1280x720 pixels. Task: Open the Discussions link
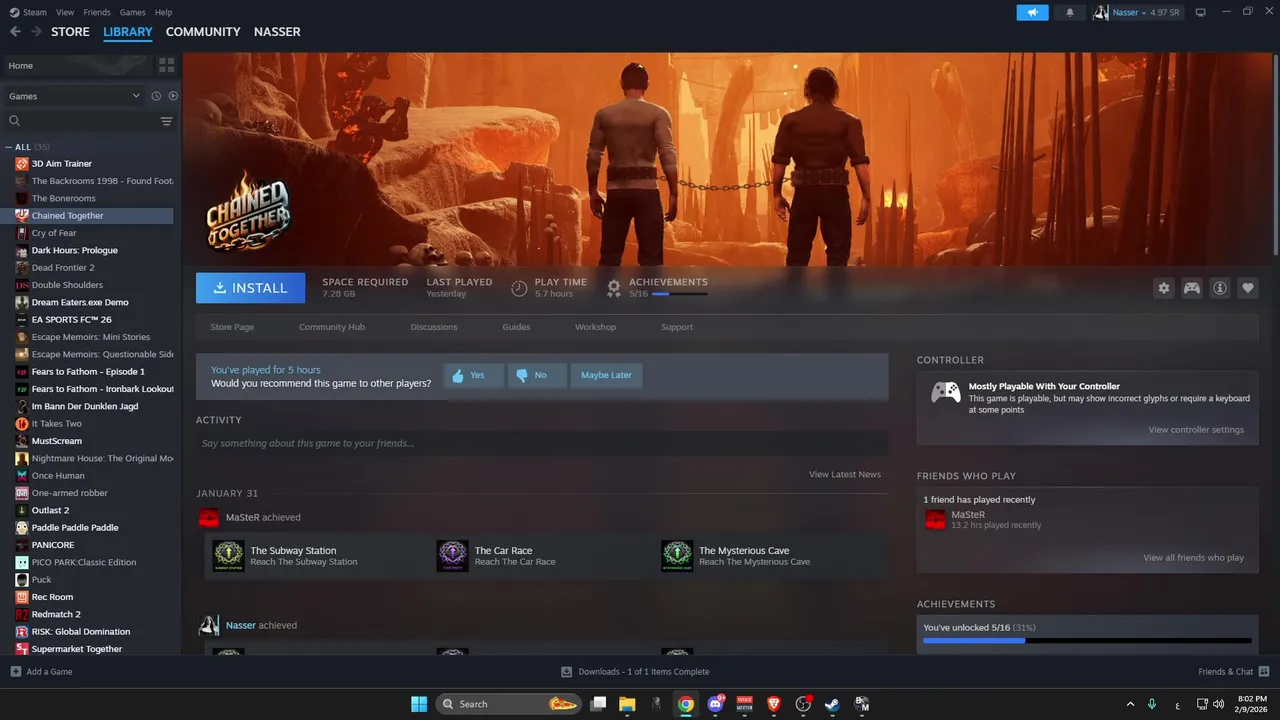pyautogui.click(x=434, y=327)
